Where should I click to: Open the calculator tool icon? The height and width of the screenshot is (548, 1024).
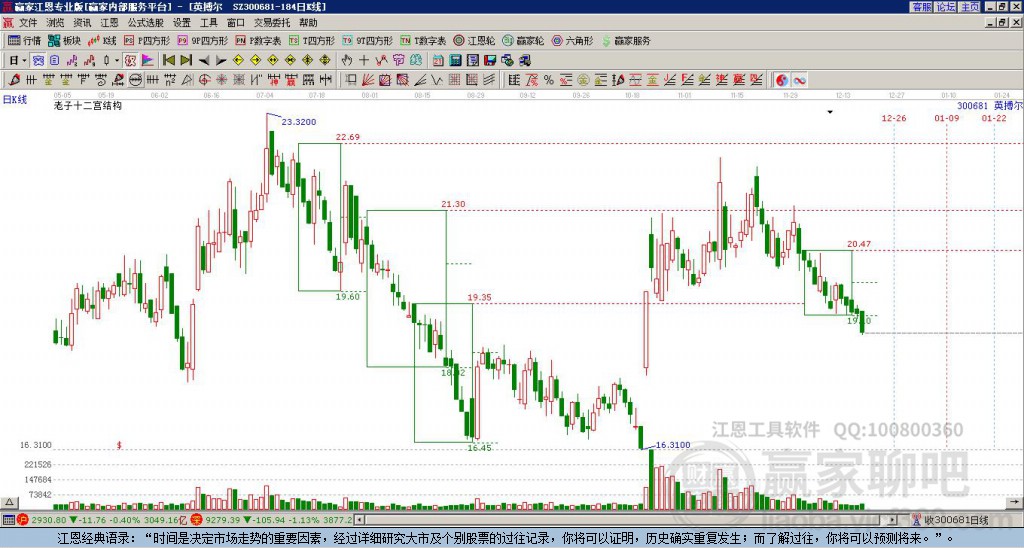[456, 61]
